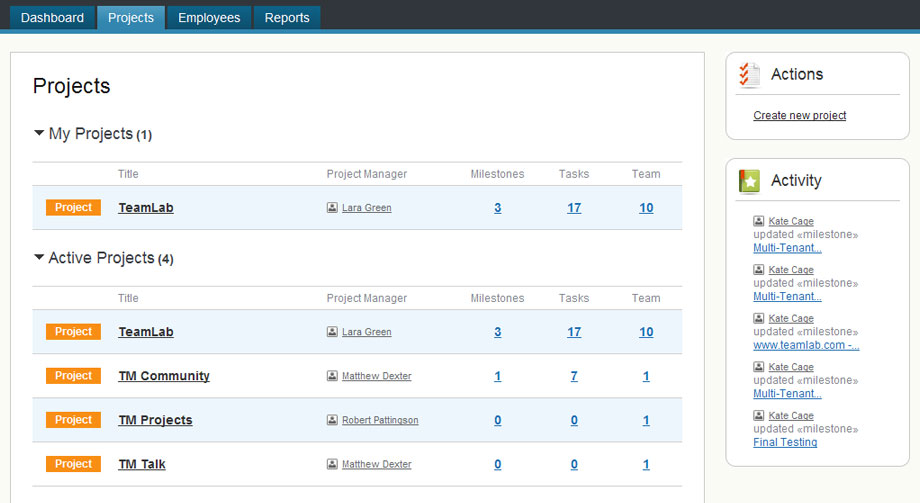This screenshot has height=503, width=920.
Task: Open Lara Green profile in Active Projects
Action: click(x=367, y=332)
